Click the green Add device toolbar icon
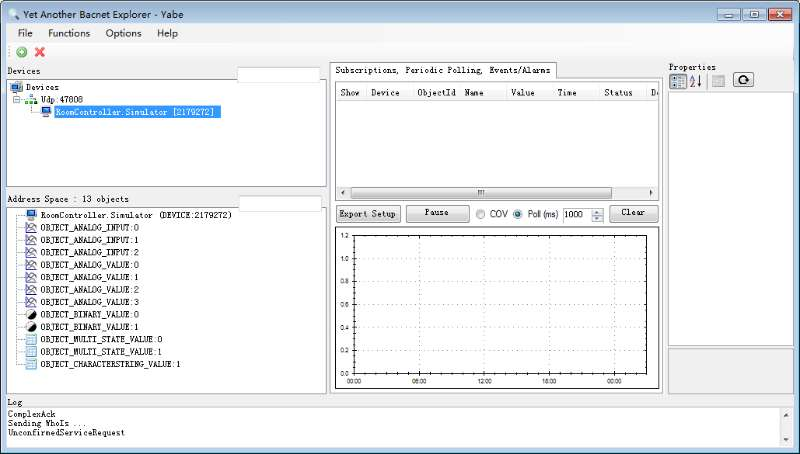This screenshot has width=800, height=454. coord(22,52)
